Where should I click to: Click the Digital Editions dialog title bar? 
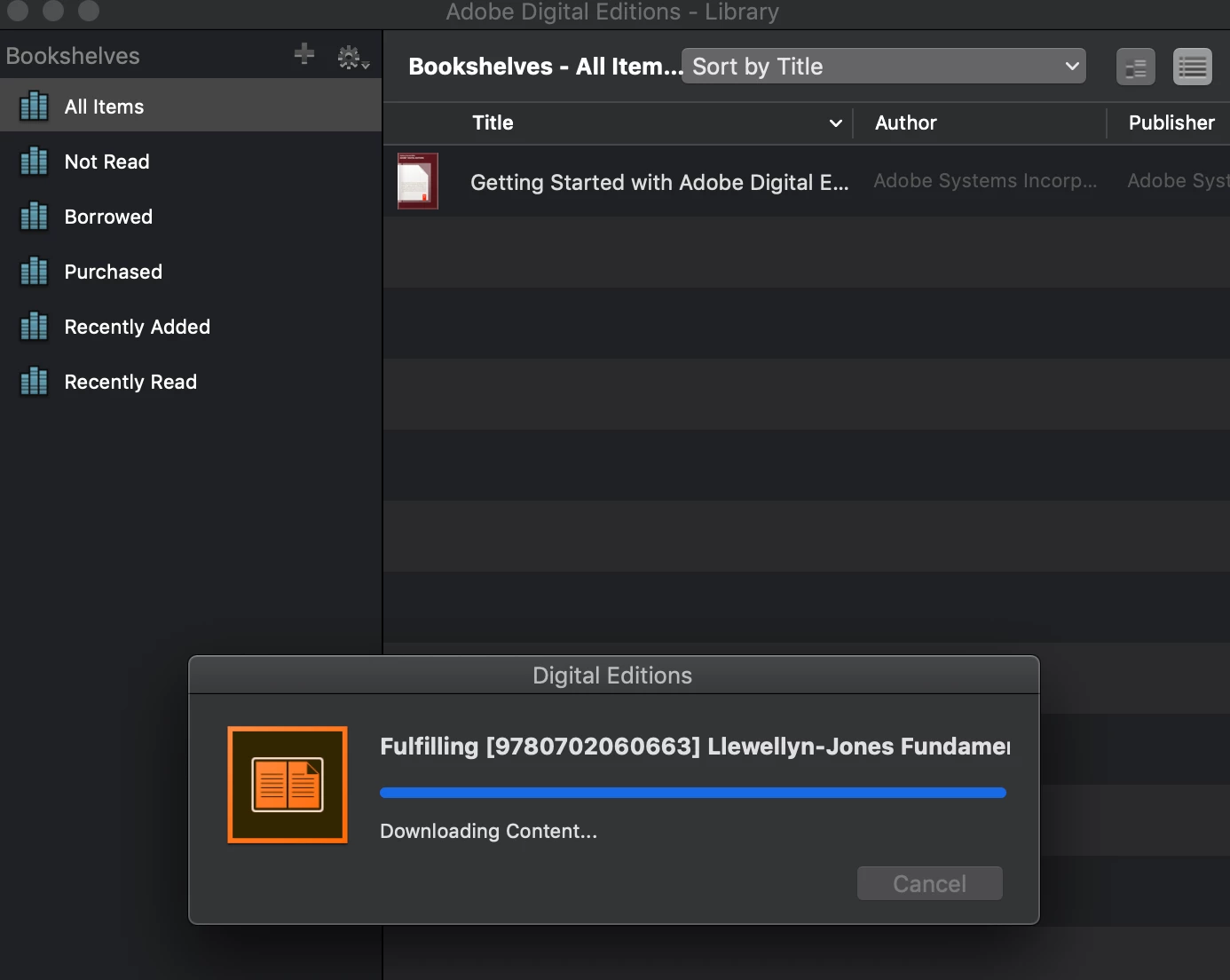pos(613,676)
